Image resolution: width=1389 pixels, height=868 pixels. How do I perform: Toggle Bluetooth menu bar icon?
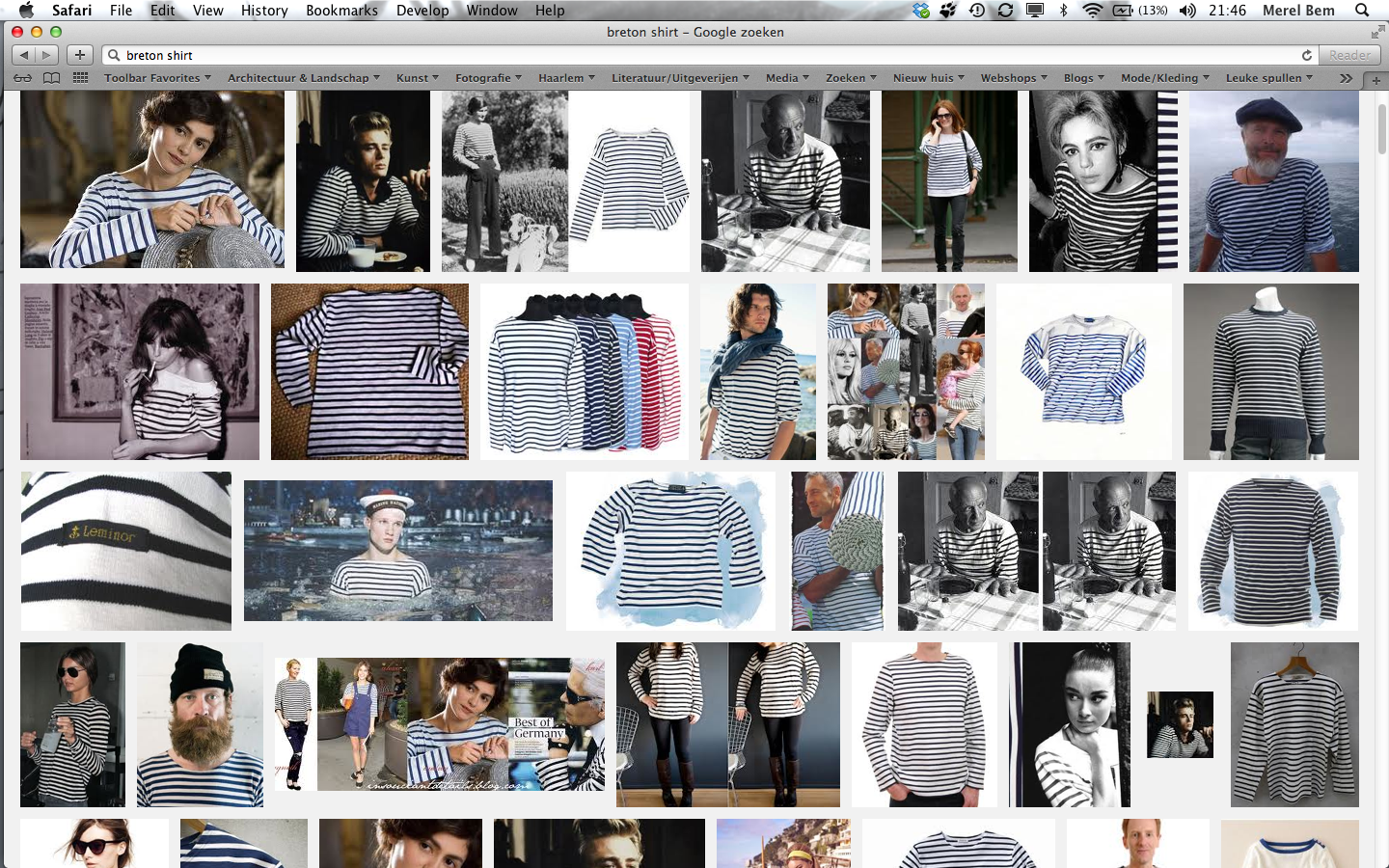1064,11
